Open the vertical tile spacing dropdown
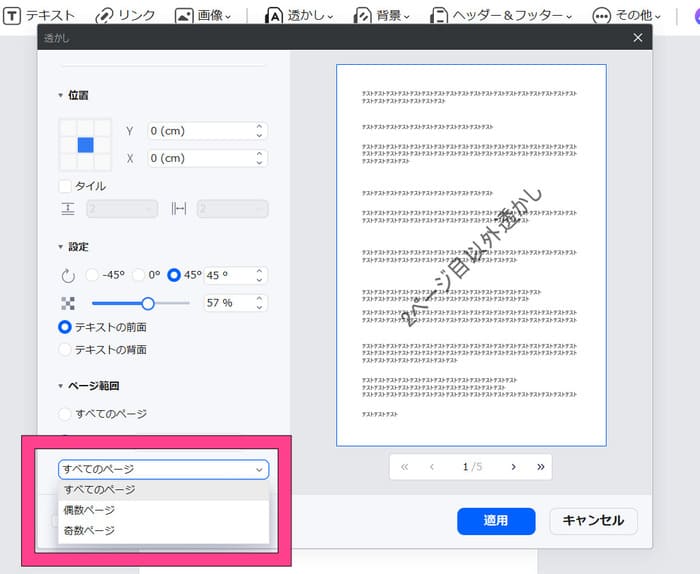 click(x=122, y=209)
